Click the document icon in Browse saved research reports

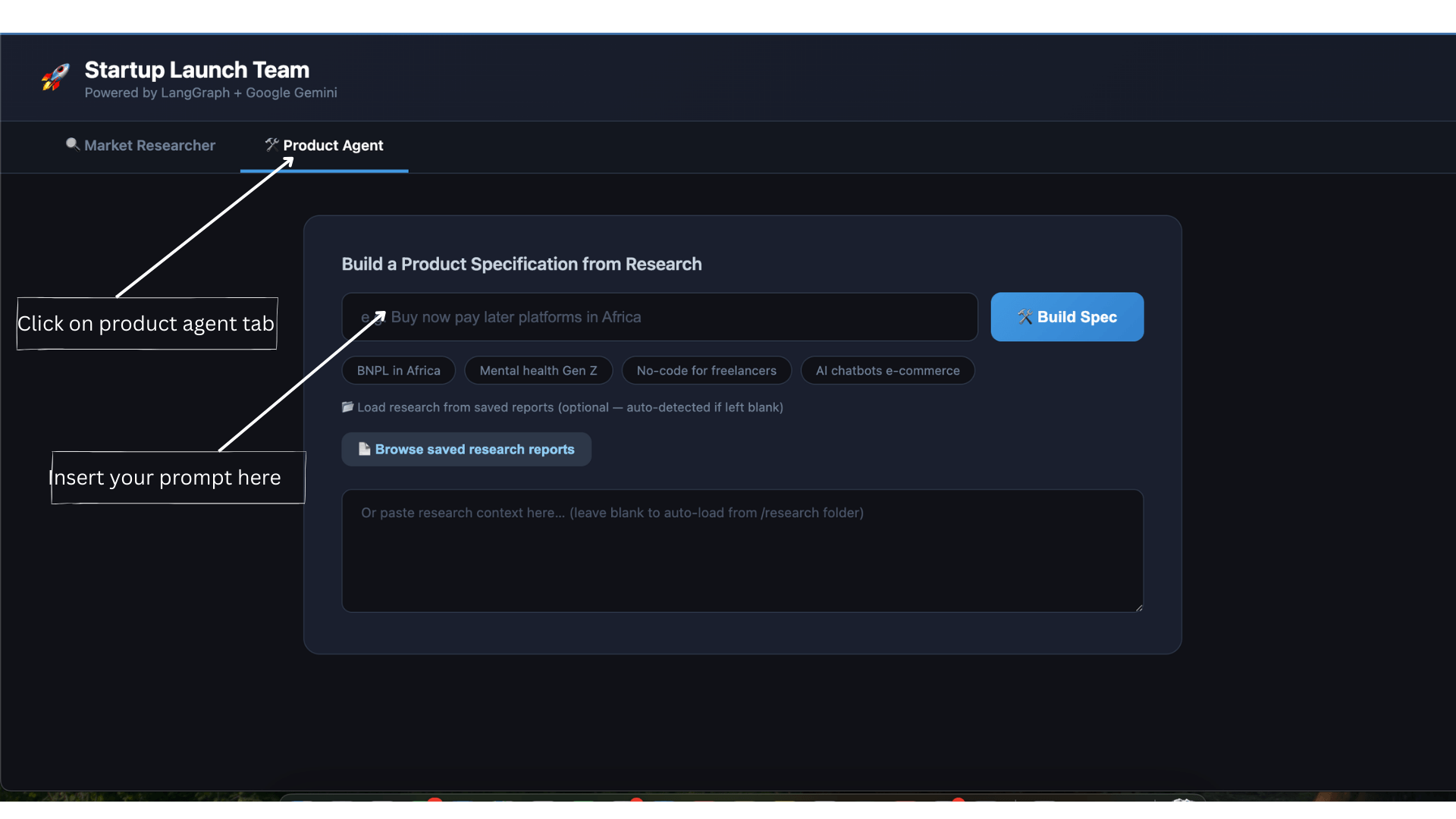[x=365, y=449]
